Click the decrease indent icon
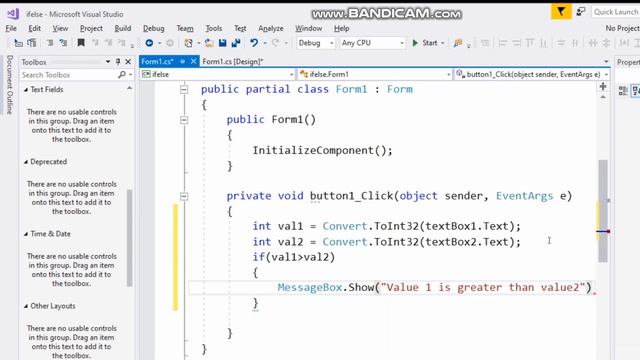Screen dimensions: 640x360 (50, 43)
